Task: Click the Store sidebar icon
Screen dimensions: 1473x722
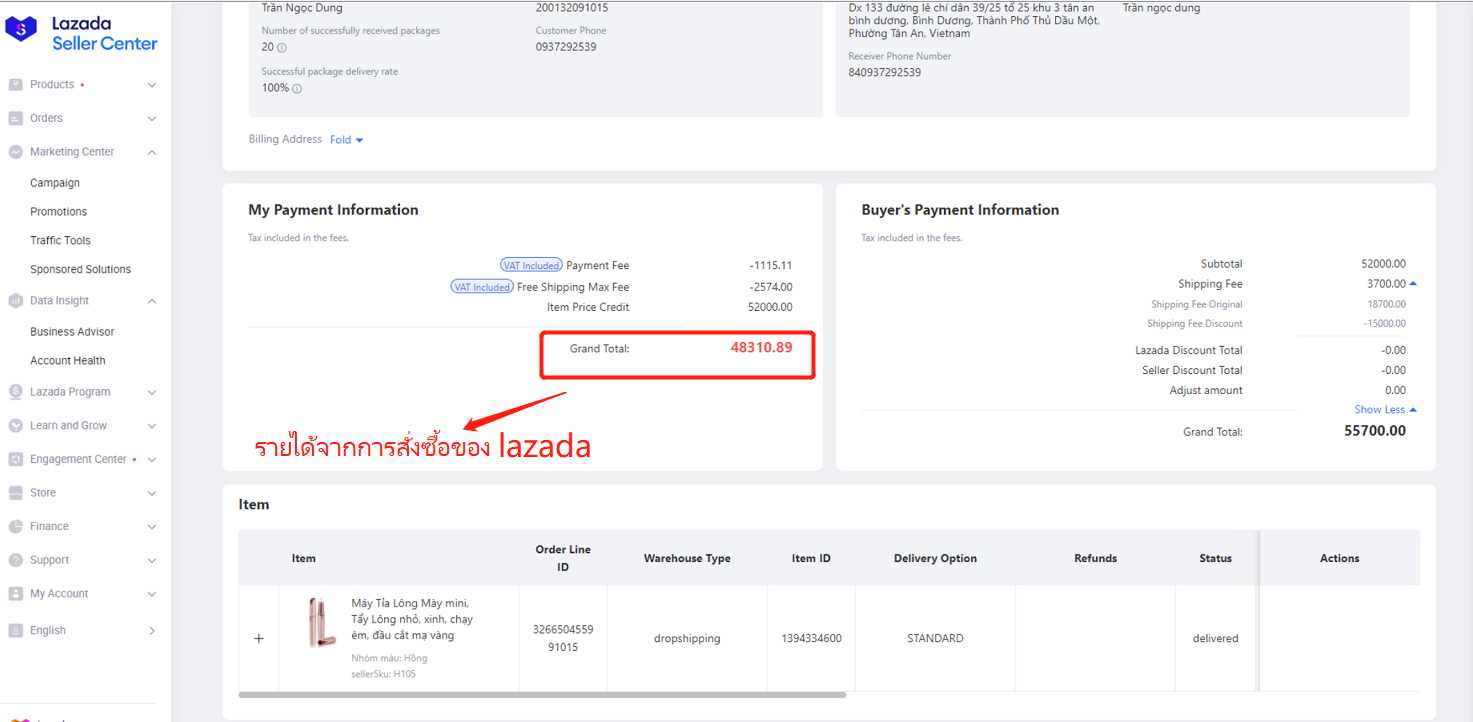Action: click(x=15, y=493)
